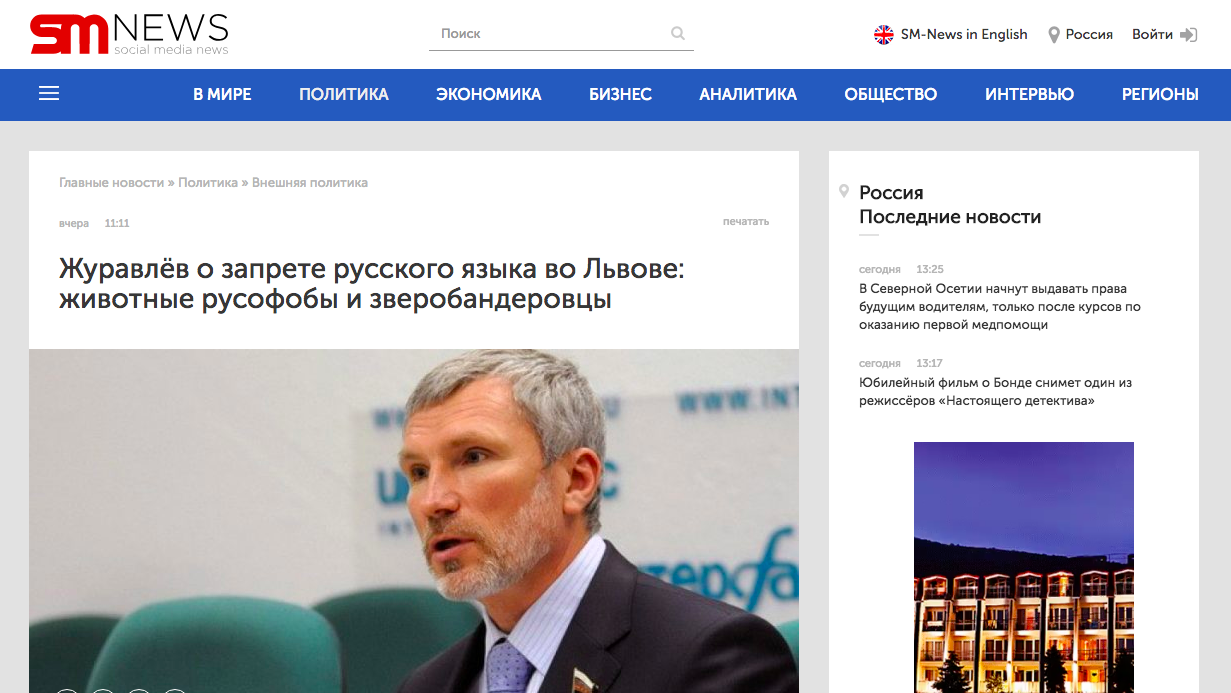Select the АНАЛИТИКА menu item

point(748,94)
